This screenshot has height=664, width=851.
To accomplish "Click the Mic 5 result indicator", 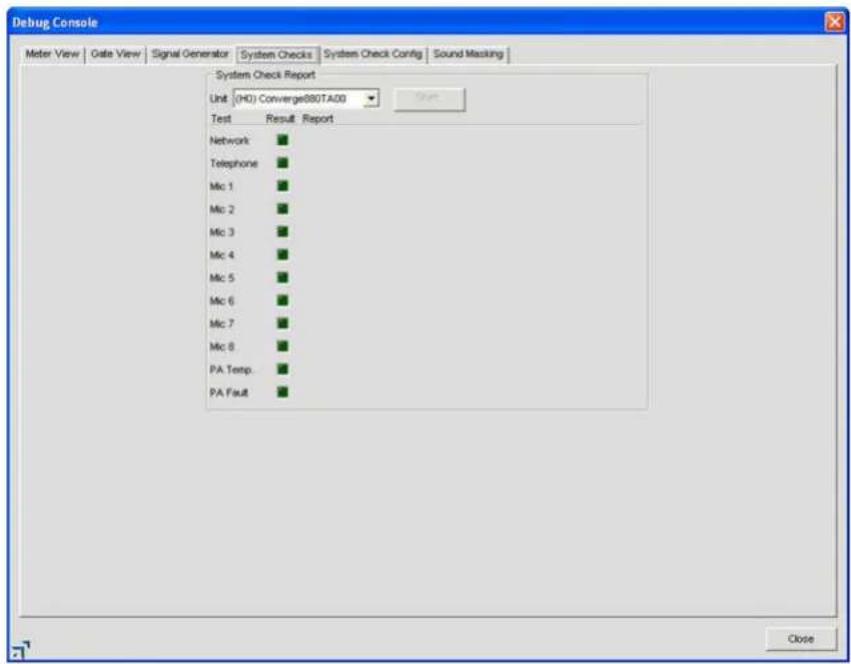I will point(283,277).
